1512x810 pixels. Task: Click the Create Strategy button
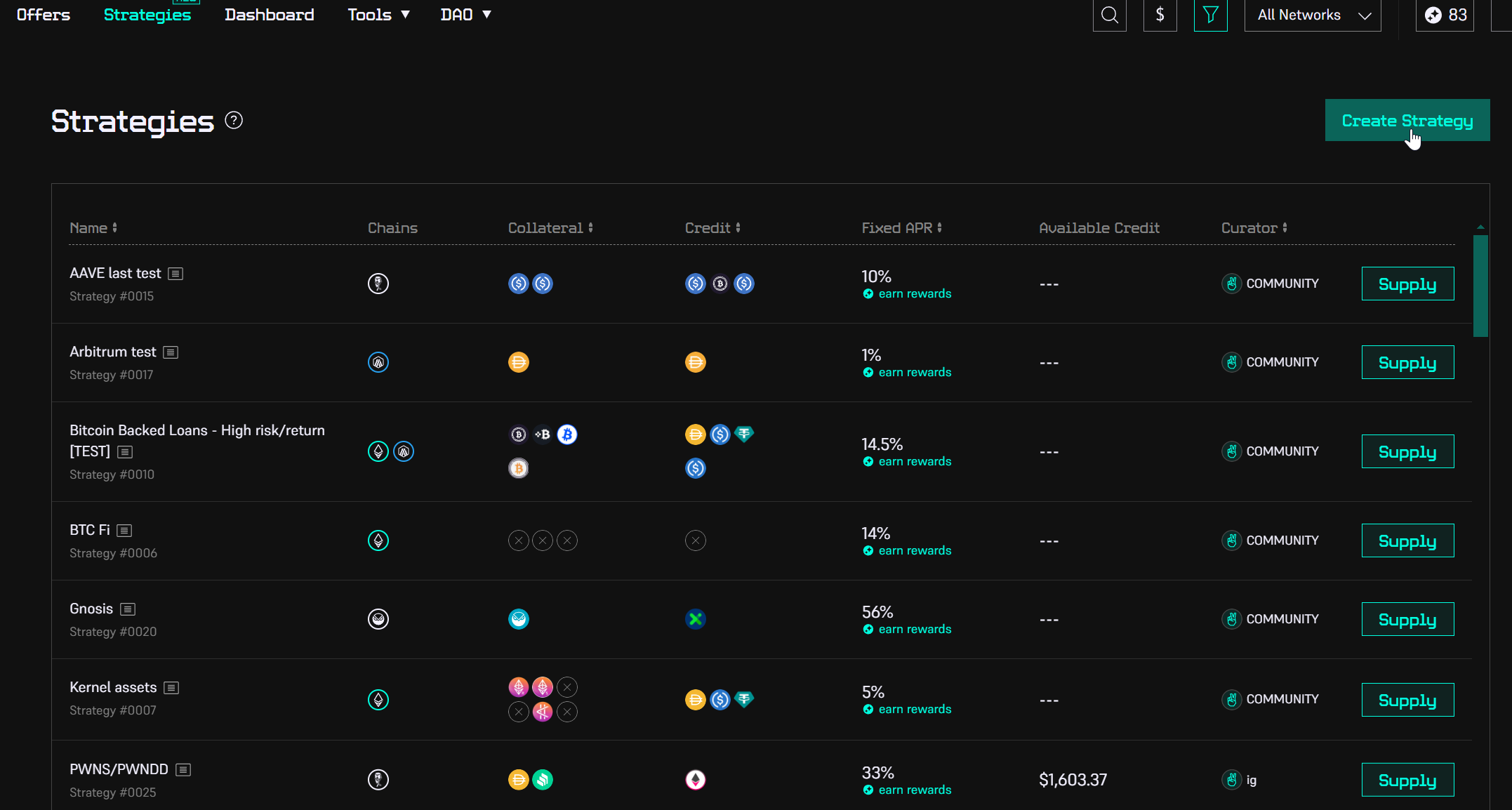click(1407, 120)
